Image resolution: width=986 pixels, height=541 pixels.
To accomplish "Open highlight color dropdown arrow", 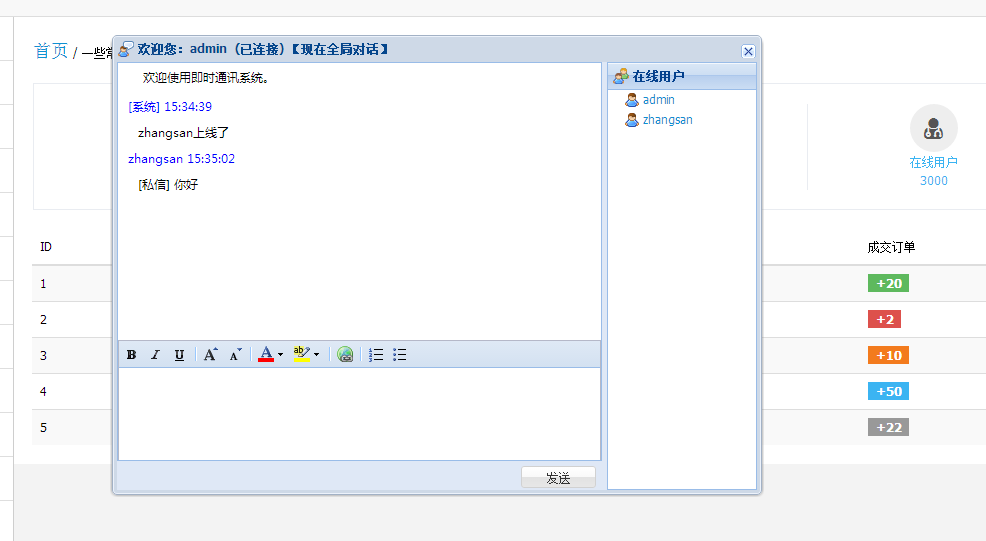I will 316,355.
